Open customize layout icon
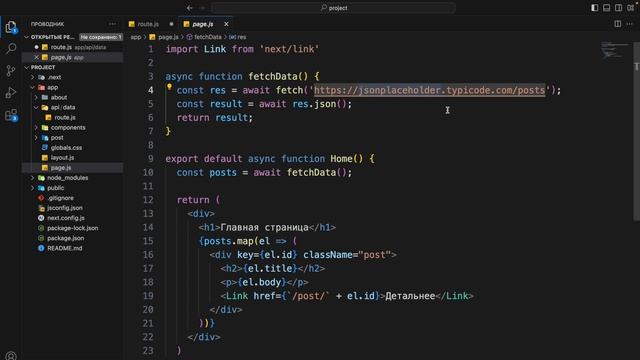The width and height of the screenshot is (640, 360). pos(631,8)
